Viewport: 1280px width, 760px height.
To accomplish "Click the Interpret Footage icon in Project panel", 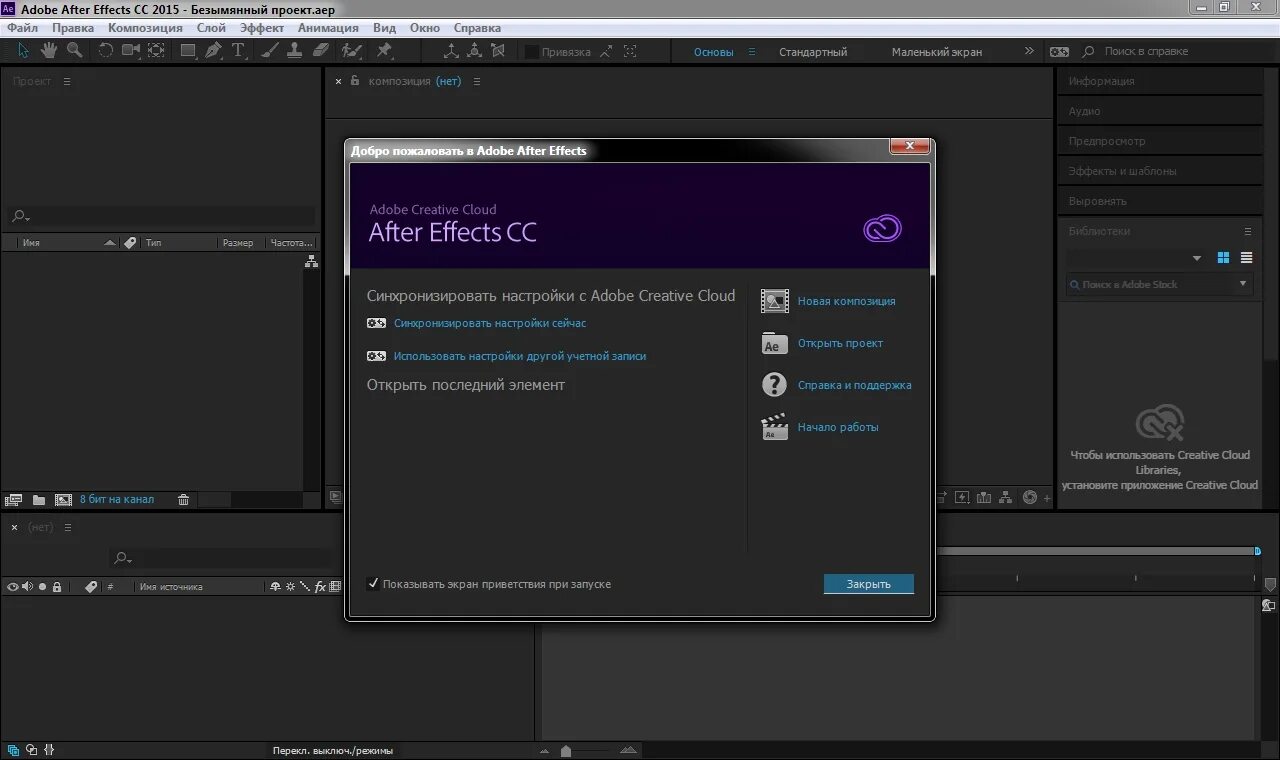I will coord(14,499).
